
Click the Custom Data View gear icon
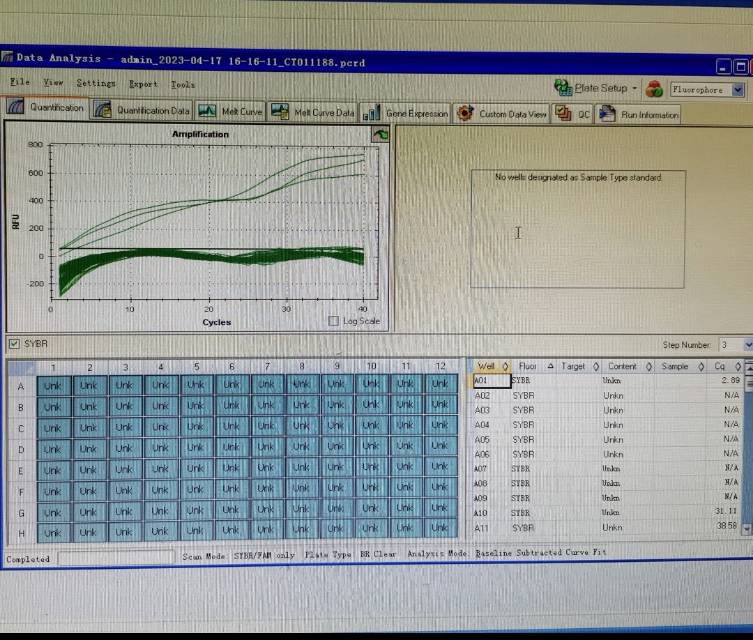[x=465, y=114]
